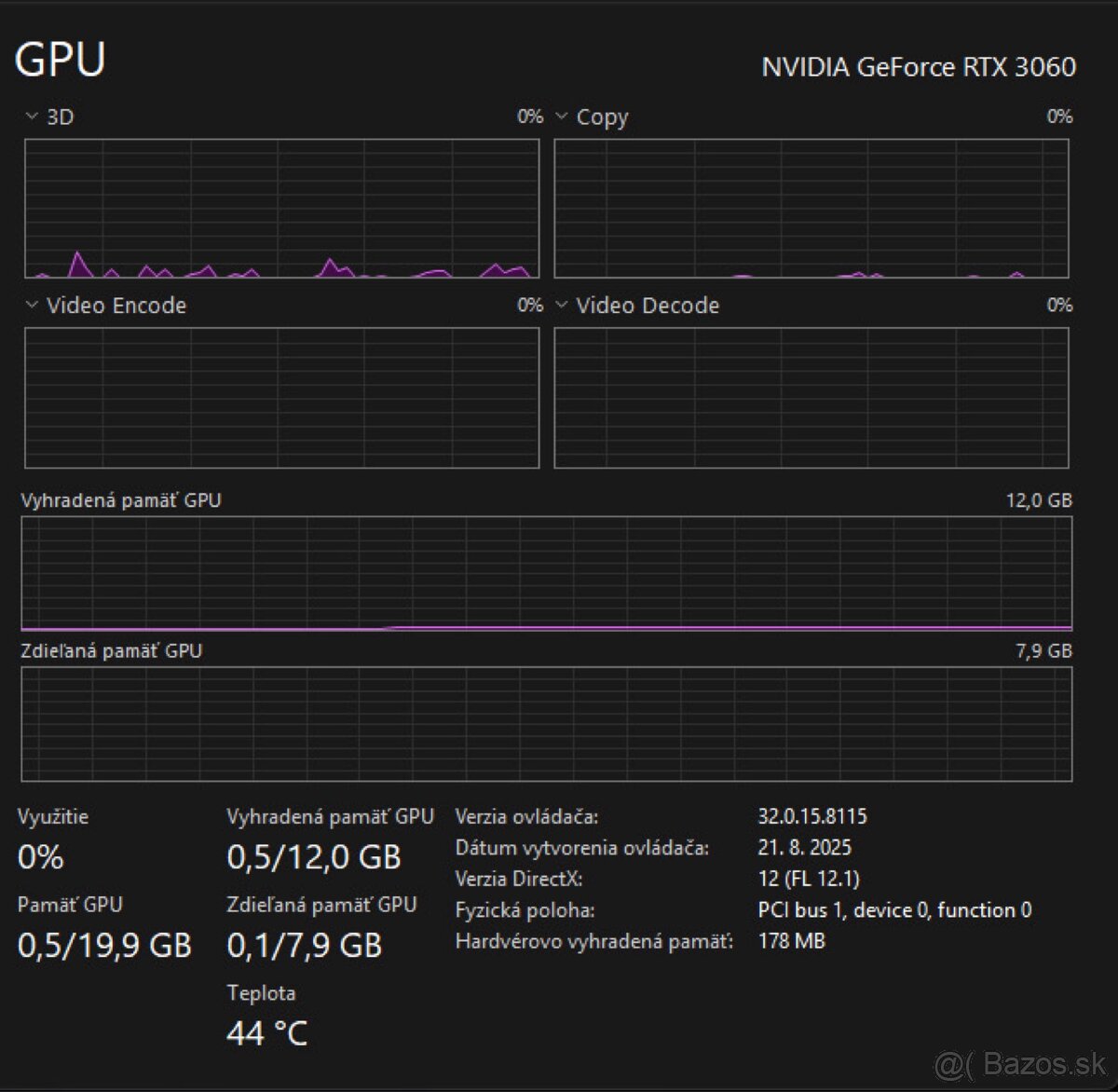Click the NVIDIA GeForce RTX 3060 label

click(919, 67)
